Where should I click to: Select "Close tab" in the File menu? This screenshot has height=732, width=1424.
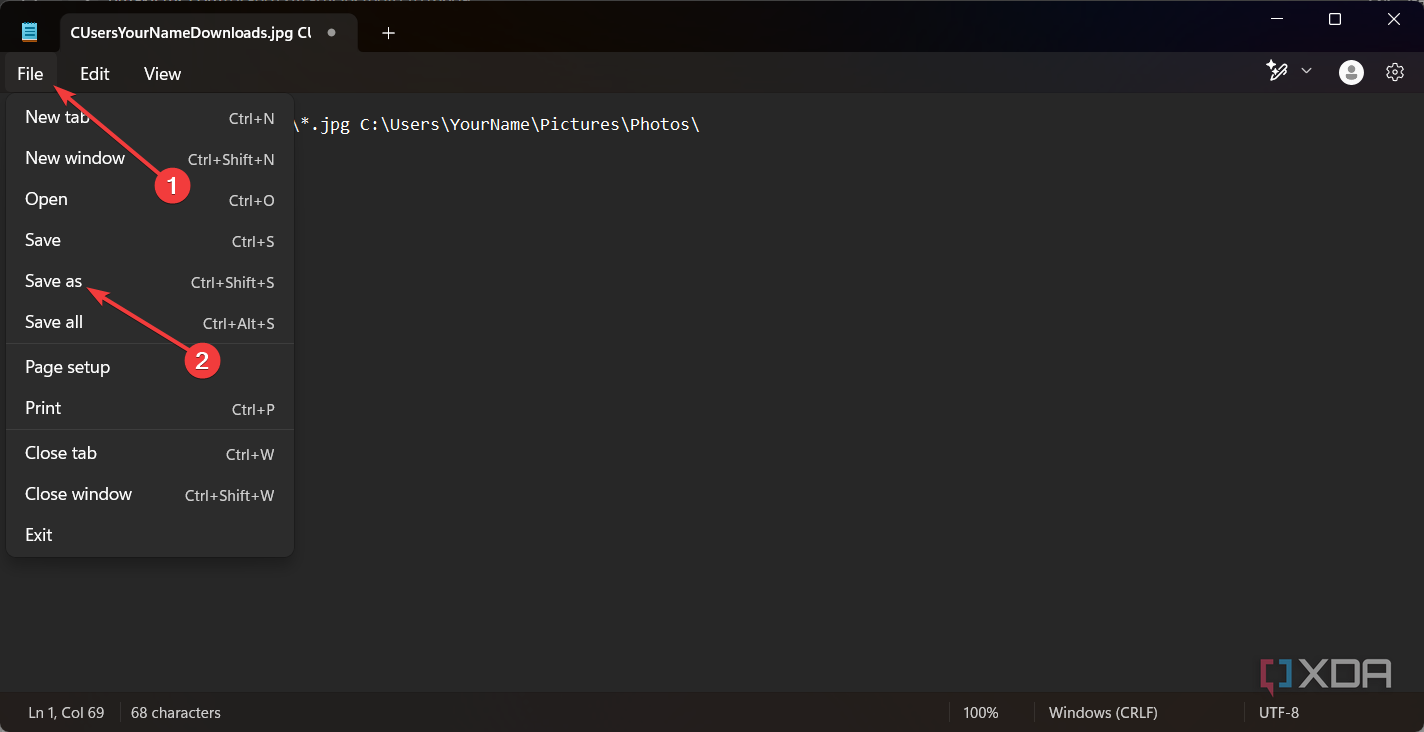(x=60, y=452)
